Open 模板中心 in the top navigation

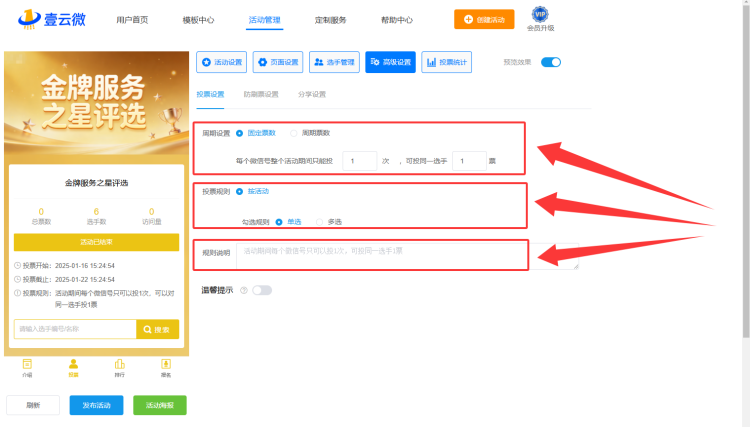tap(198, 20)
